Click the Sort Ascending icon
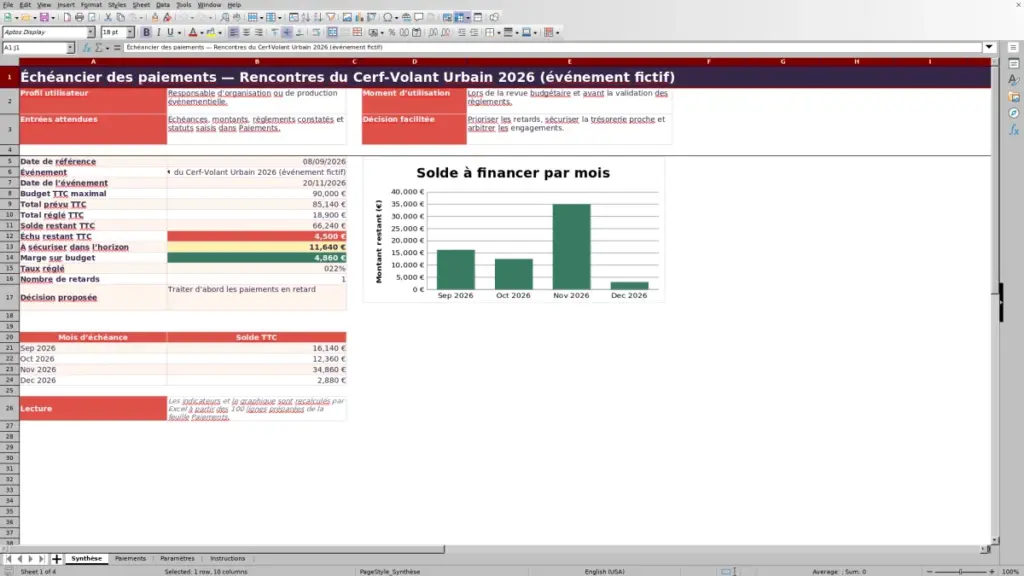 306,18
